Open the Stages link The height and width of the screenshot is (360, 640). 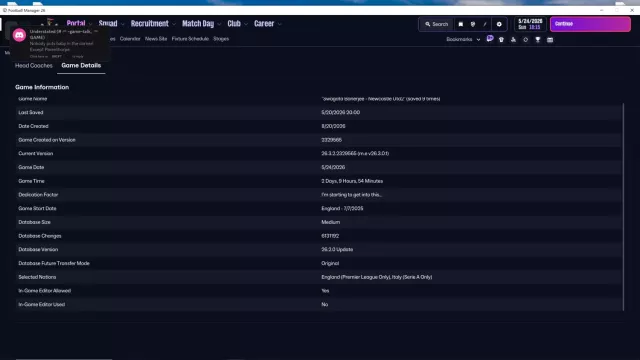pos(221,39)
